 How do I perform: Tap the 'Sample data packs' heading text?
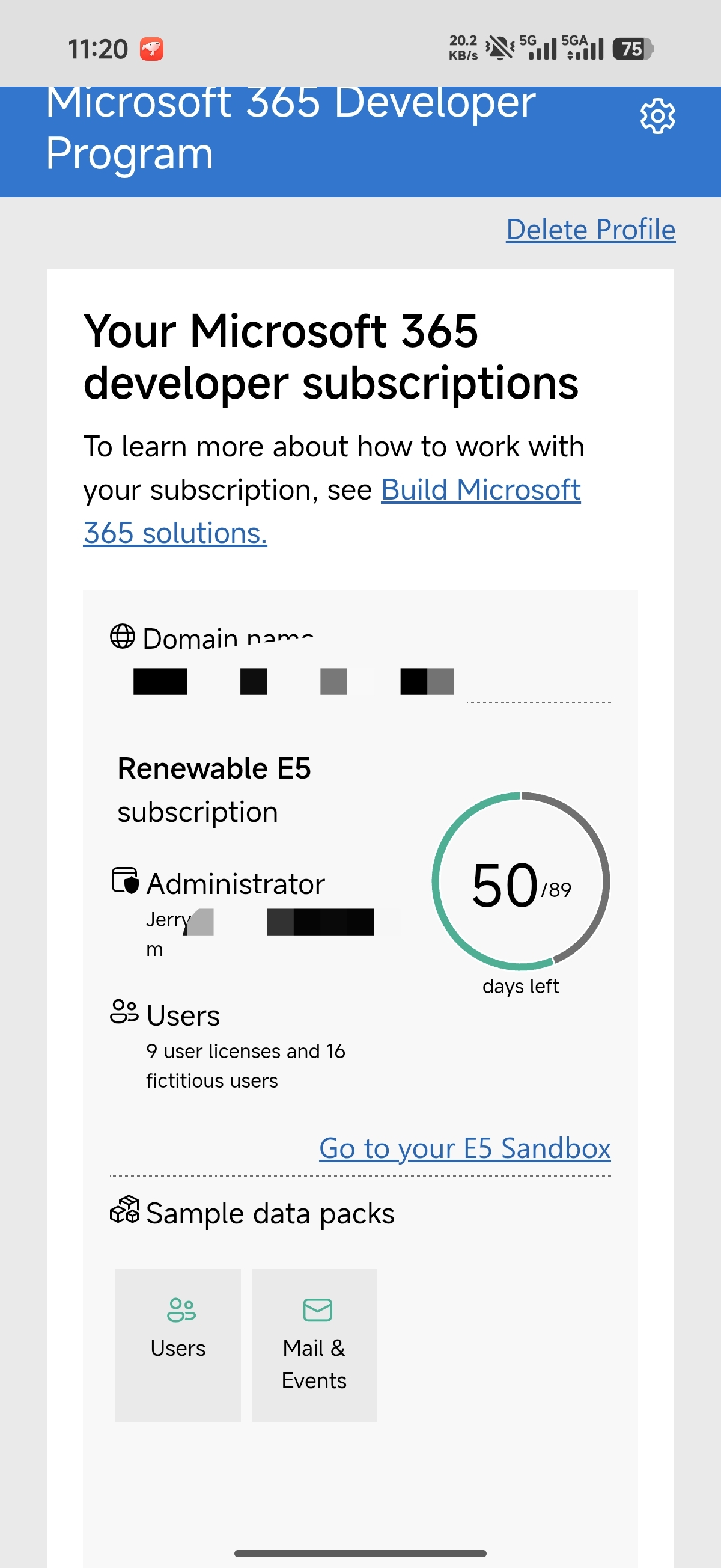[270, 1214]
